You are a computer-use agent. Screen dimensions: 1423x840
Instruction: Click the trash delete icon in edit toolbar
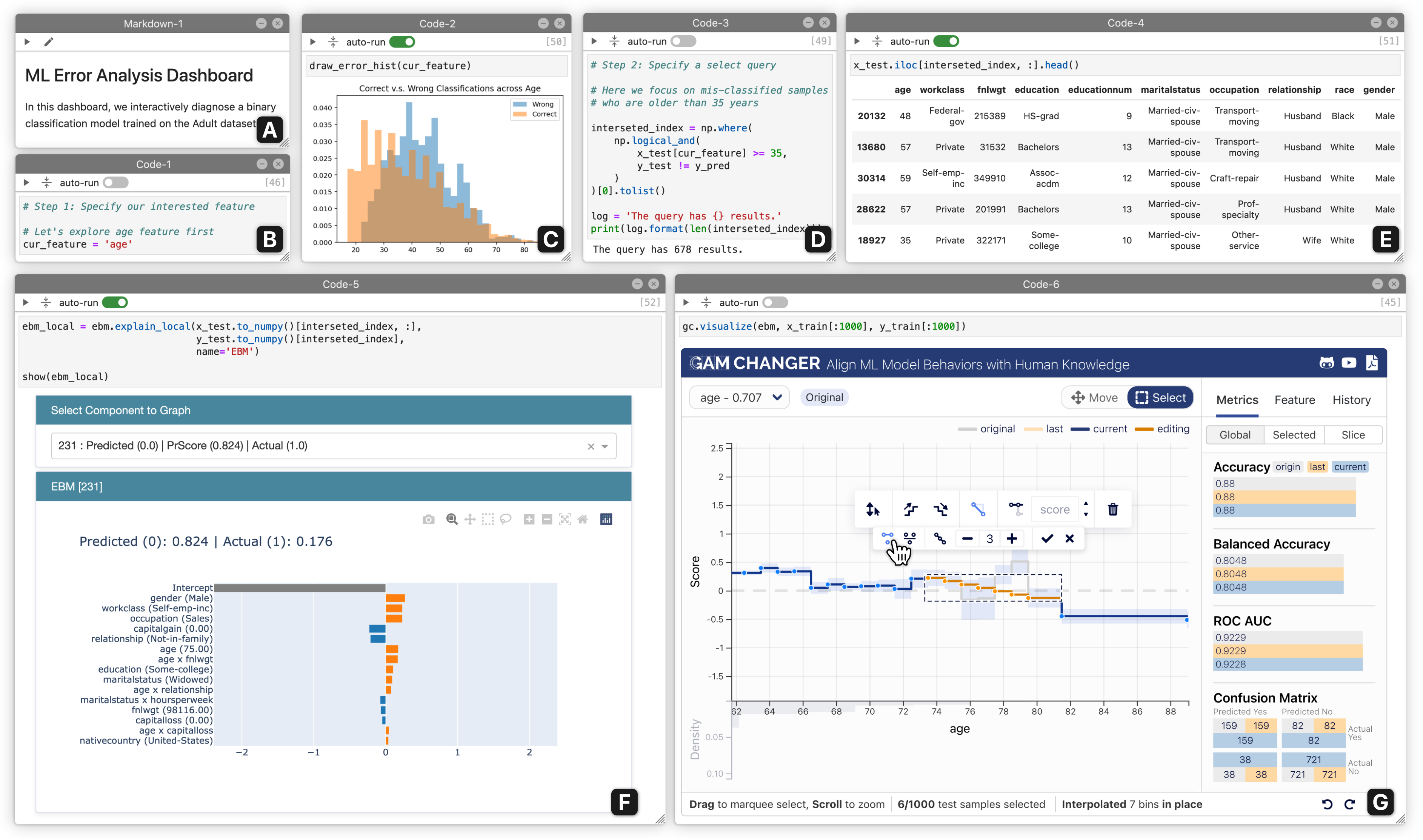point(1112,509)
